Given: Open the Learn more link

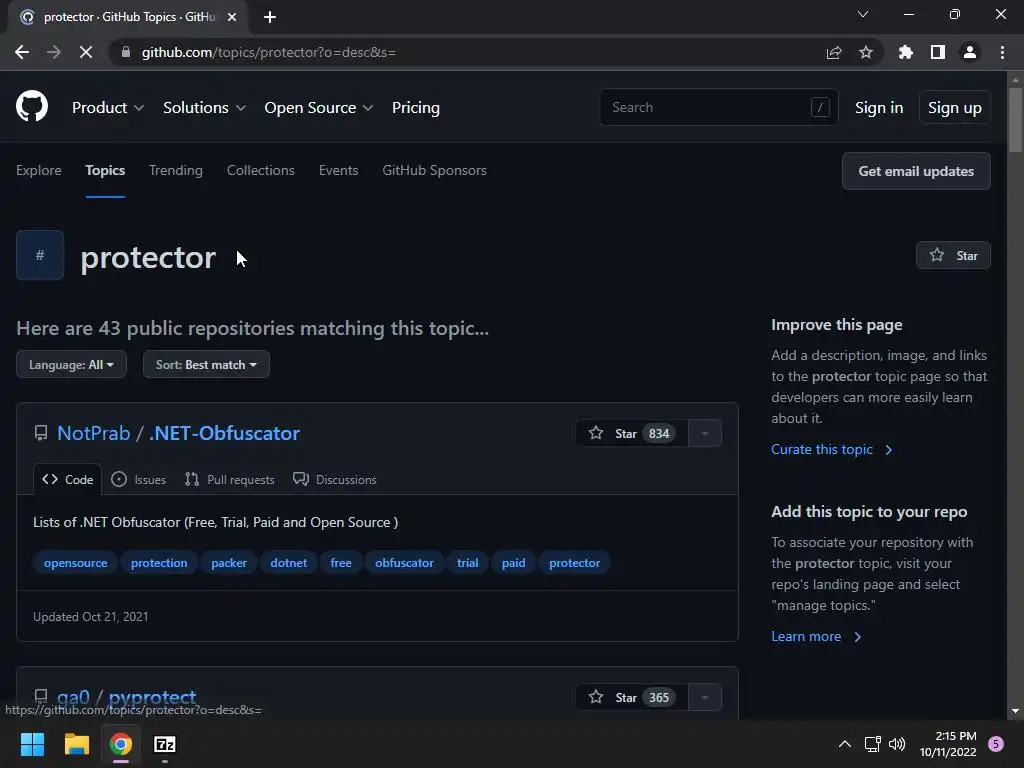Looking at the screenshot, I should [816, 637].
